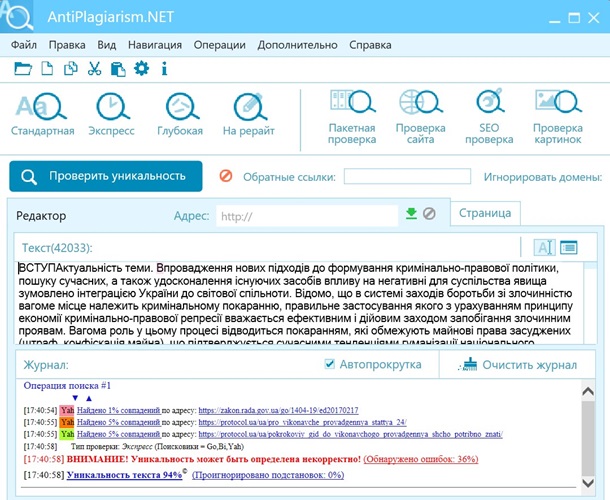
Task: Click the Операция поиска #1 heading
Action: click(67, 386)
